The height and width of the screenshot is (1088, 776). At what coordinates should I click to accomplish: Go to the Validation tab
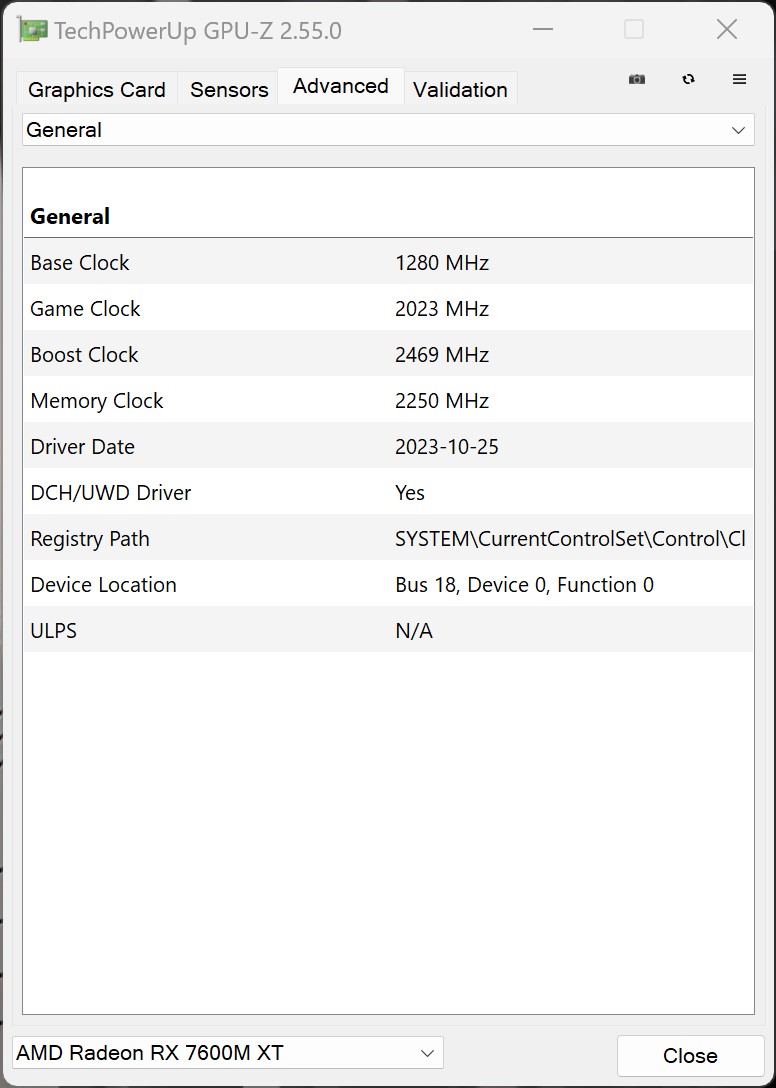460,90
